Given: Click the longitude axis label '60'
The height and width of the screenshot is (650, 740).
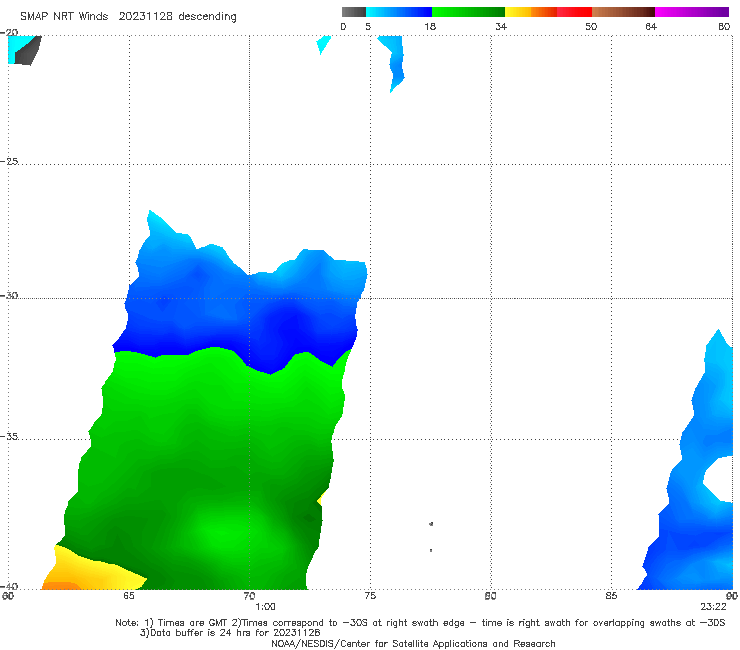Looking at the screenshot, I should click(x=8, y=596).
